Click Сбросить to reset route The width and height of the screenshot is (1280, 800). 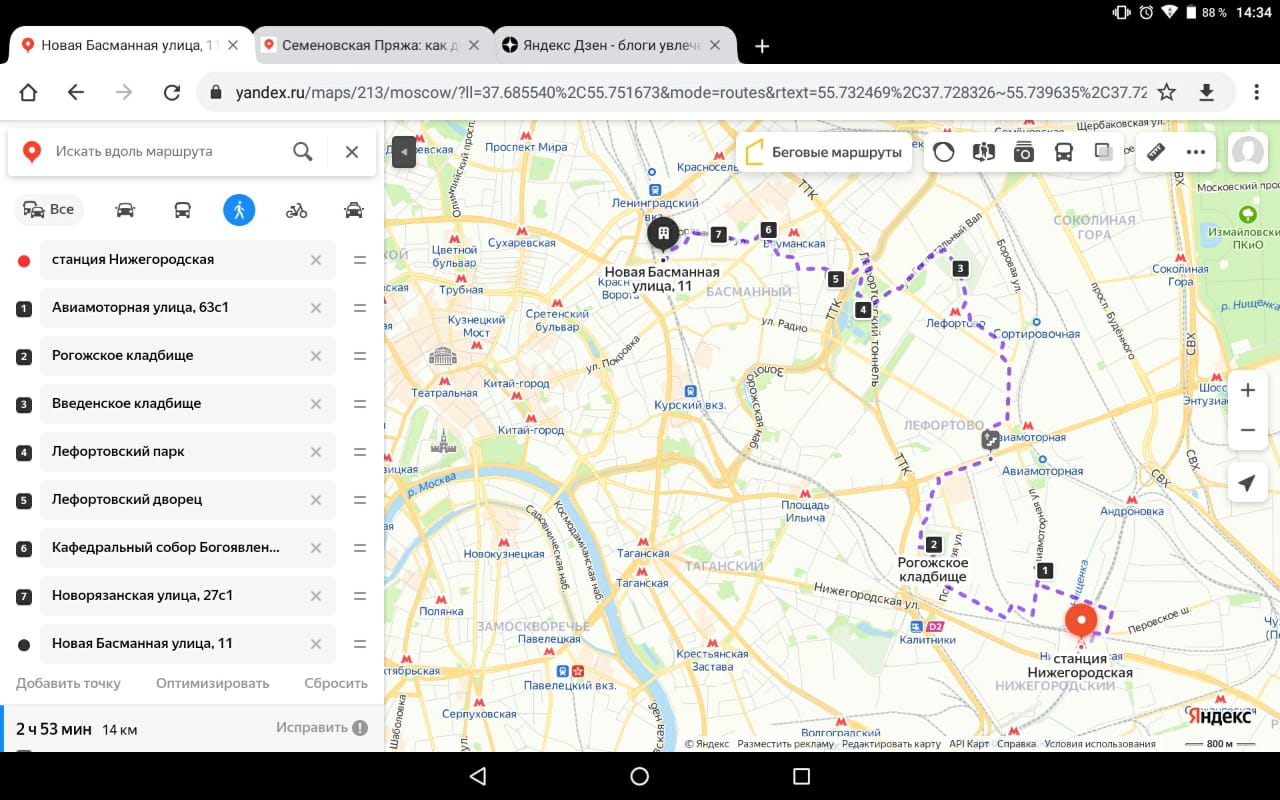[336, 684]
